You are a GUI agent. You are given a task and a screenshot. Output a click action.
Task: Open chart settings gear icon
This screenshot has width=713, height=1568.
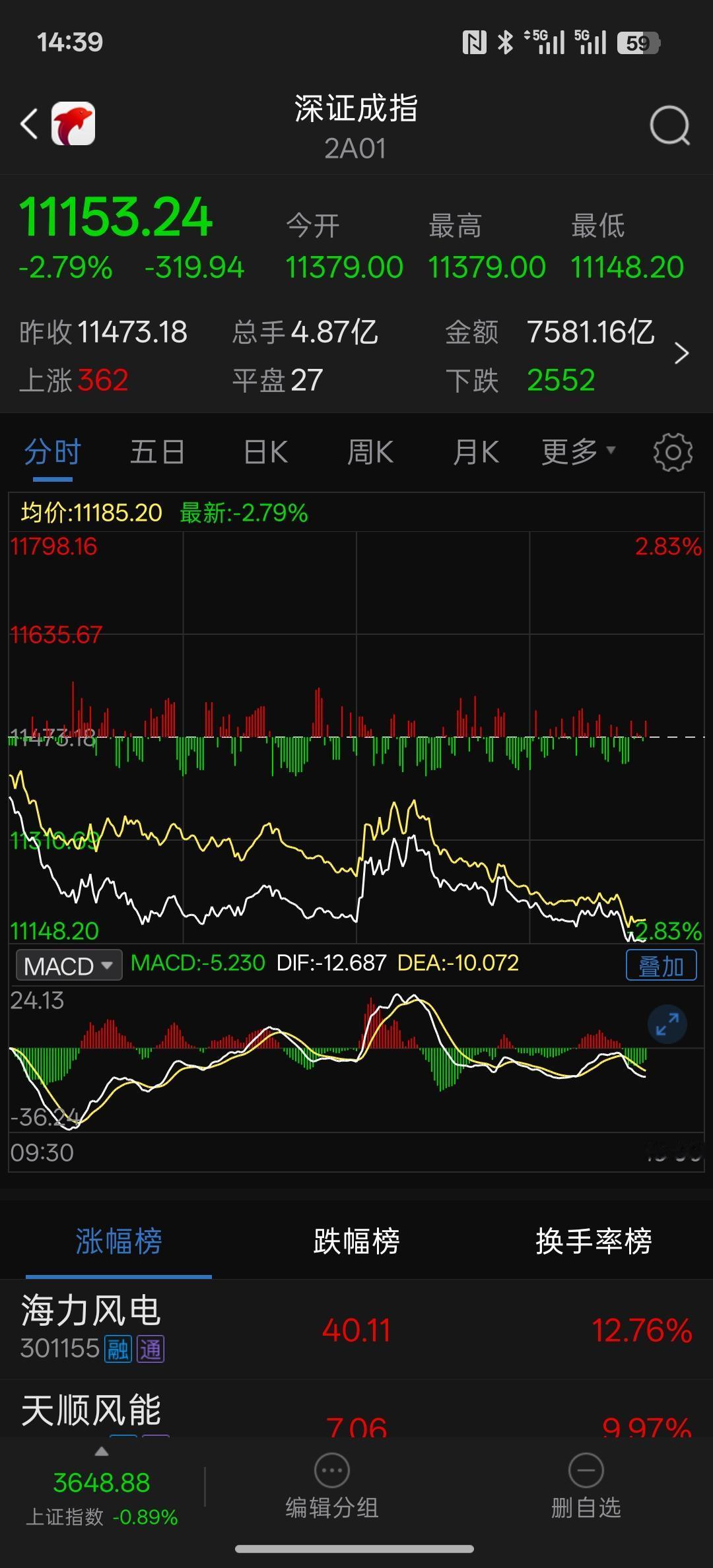pyautogui.click(x=673, y=453)
